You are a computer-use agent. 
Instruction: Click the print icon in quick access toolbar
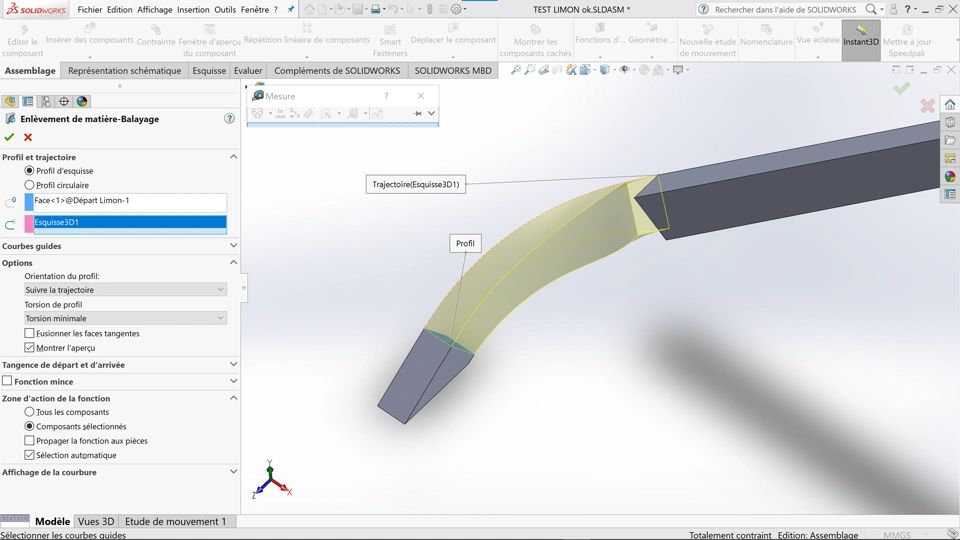375,9
